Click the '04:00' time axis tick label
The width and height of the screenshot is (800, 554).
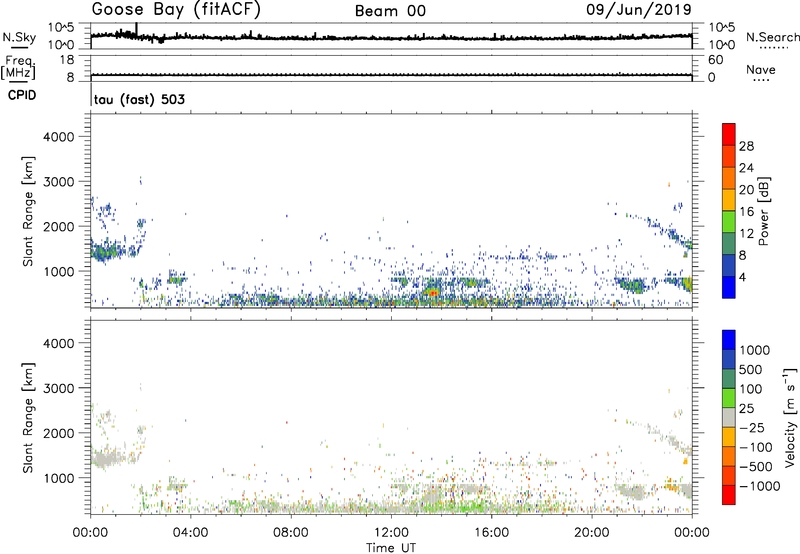click(x=190, y=532)
